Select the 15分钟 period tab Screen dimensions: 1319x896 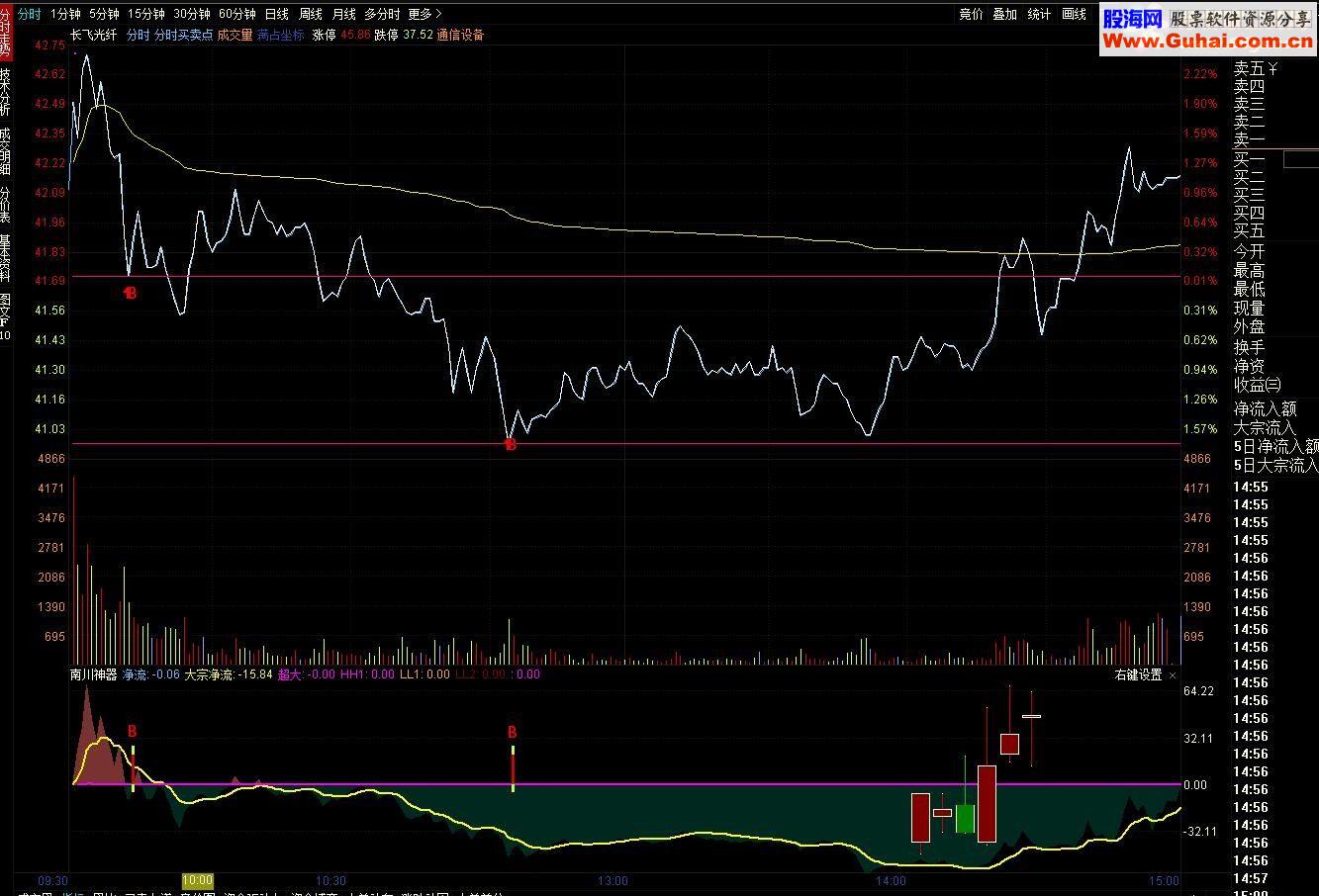[x=146, y=14]
